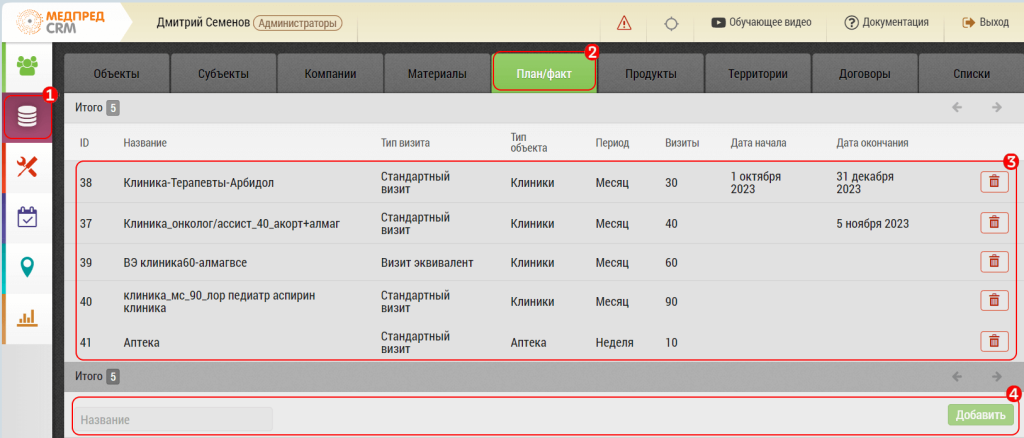This screenshot has height=438, width=1024.
Task: Delete the Клиника-Терапевты-Арбидол row
Action: point(993,182)
